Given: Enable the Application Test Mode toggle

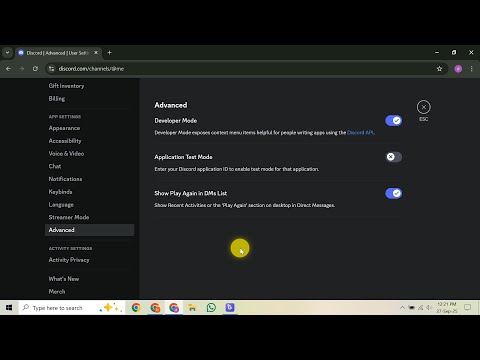Looking at the screenshot, I should (393, 157).
